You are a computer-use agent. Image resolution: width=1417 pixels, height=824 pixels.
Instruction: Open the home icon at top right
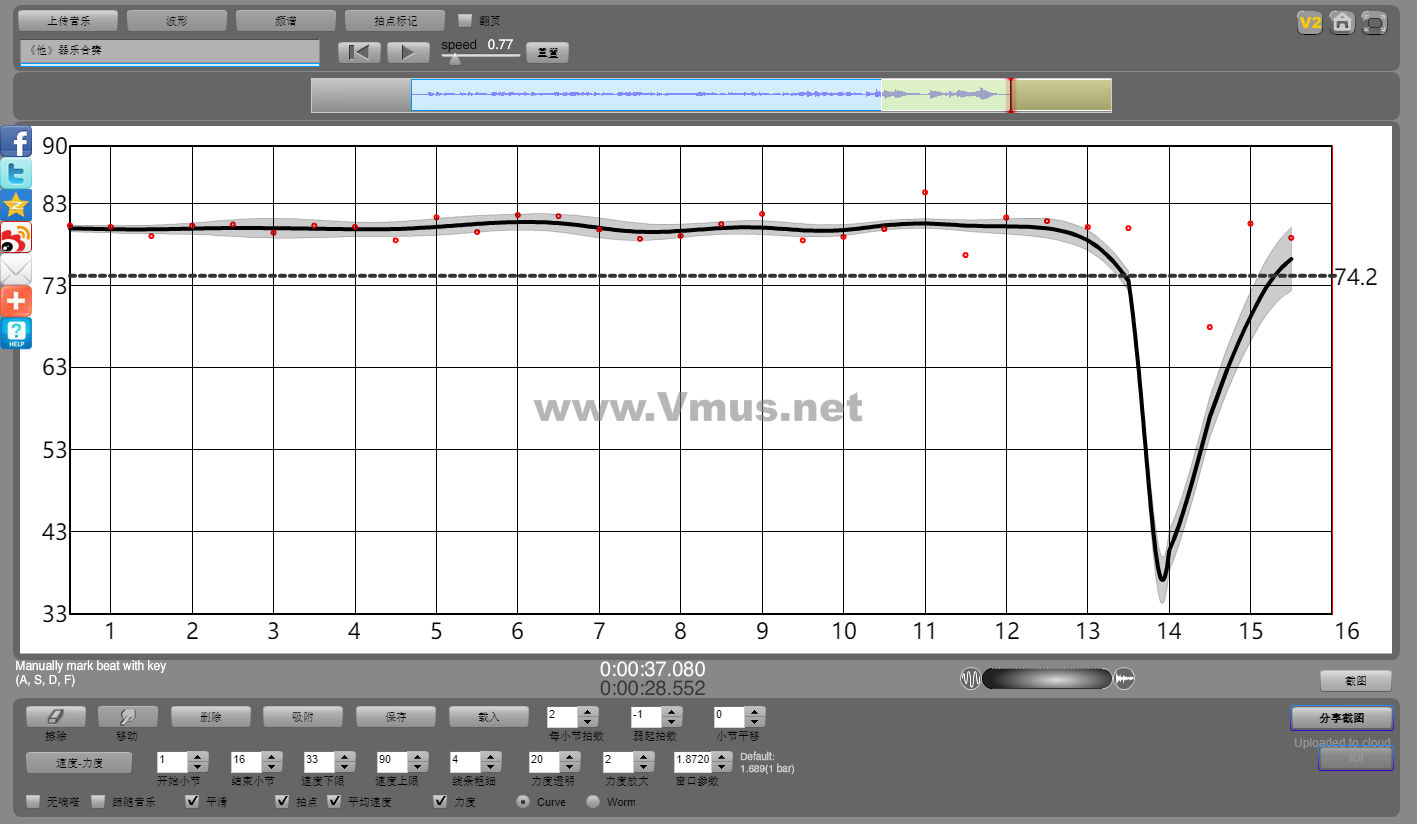coord(1342,22)
